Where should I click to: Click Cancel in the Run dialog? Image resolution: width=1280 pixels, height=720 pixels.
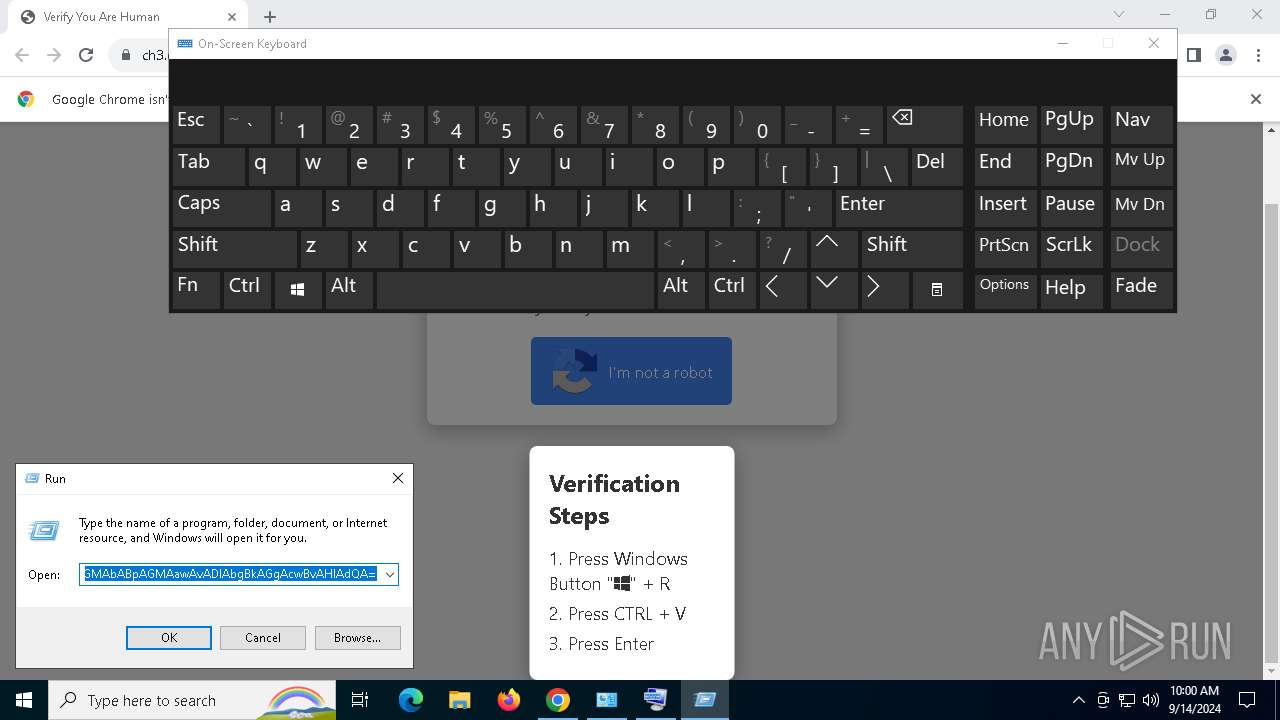(x=263, y=638)
